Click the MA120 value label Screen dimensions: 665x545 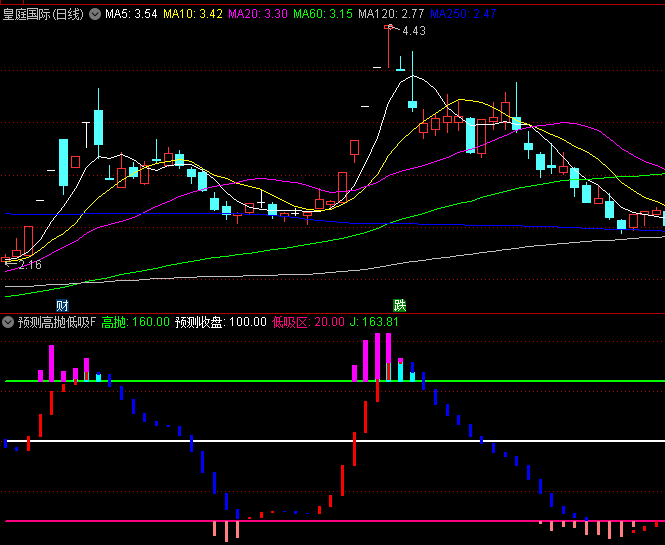coord(391,14)
